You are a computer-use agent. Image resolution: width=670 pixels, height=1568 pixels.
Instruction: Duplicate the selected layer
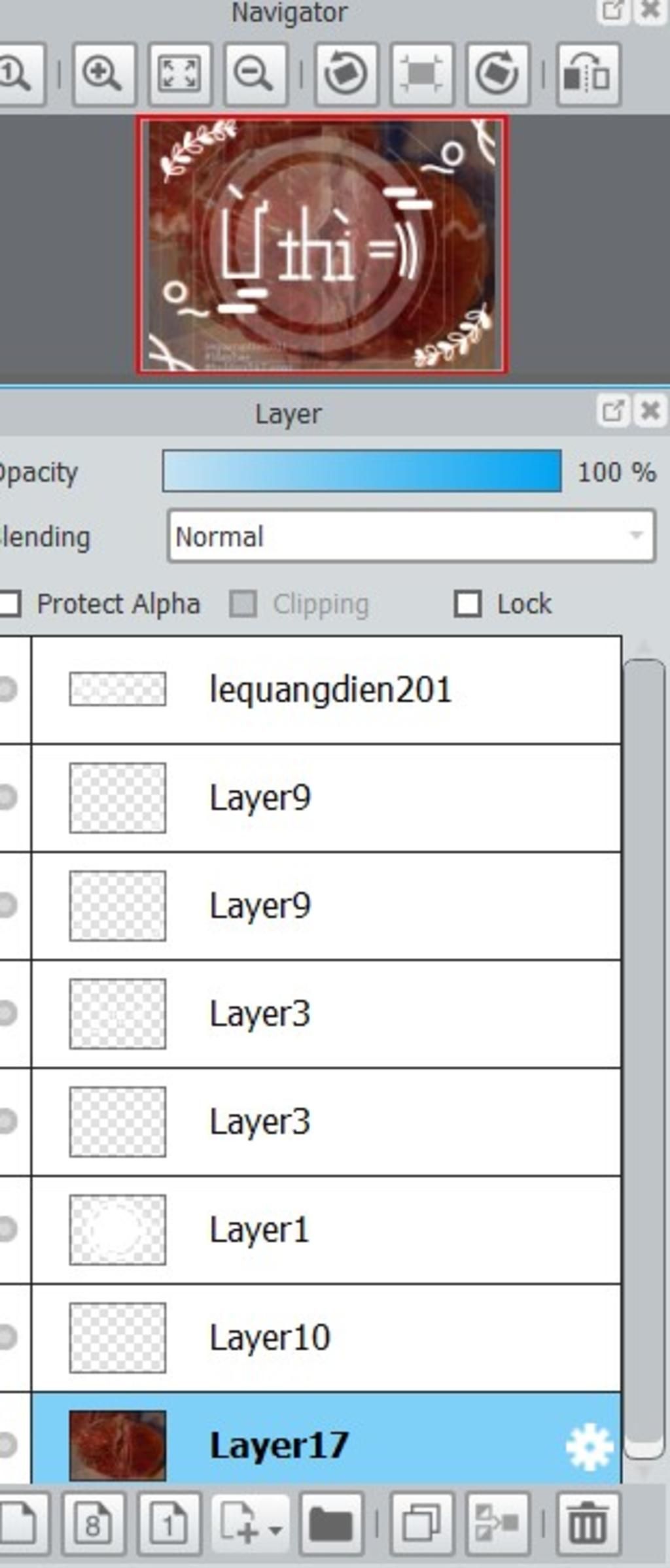pos(422,1524)
